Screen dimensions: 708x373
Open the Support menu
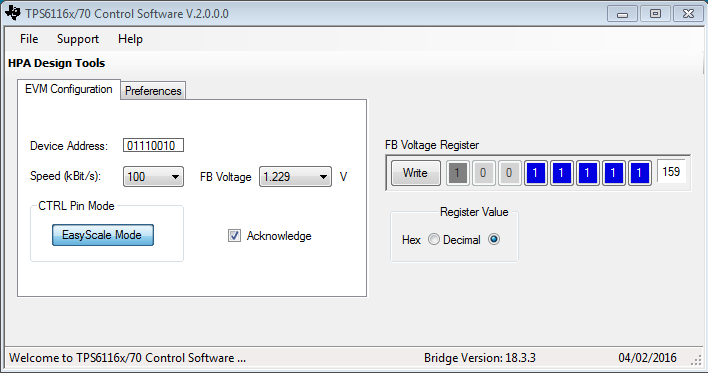pyautogui.click(x=78, y=39)
